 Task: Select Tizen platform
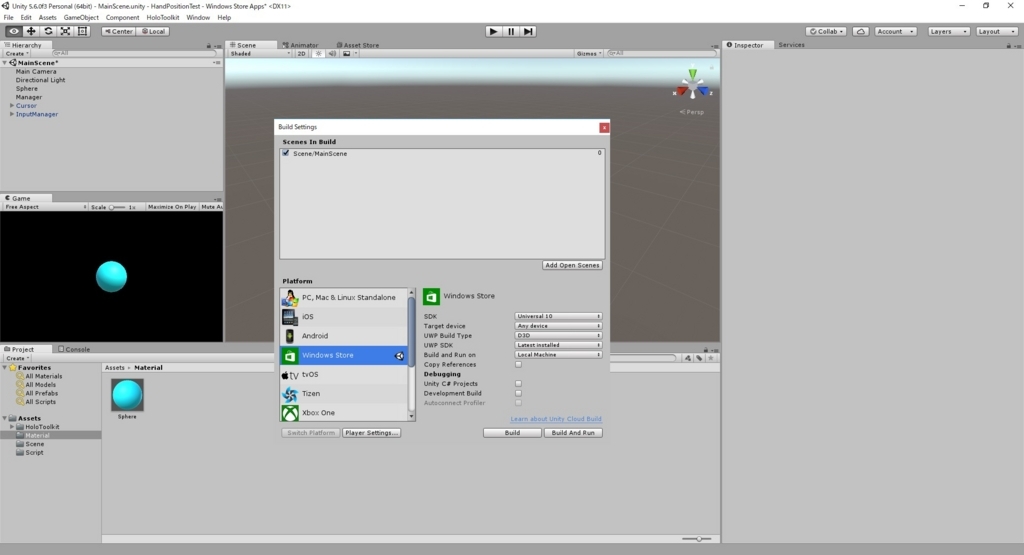[x=344, y=394]
